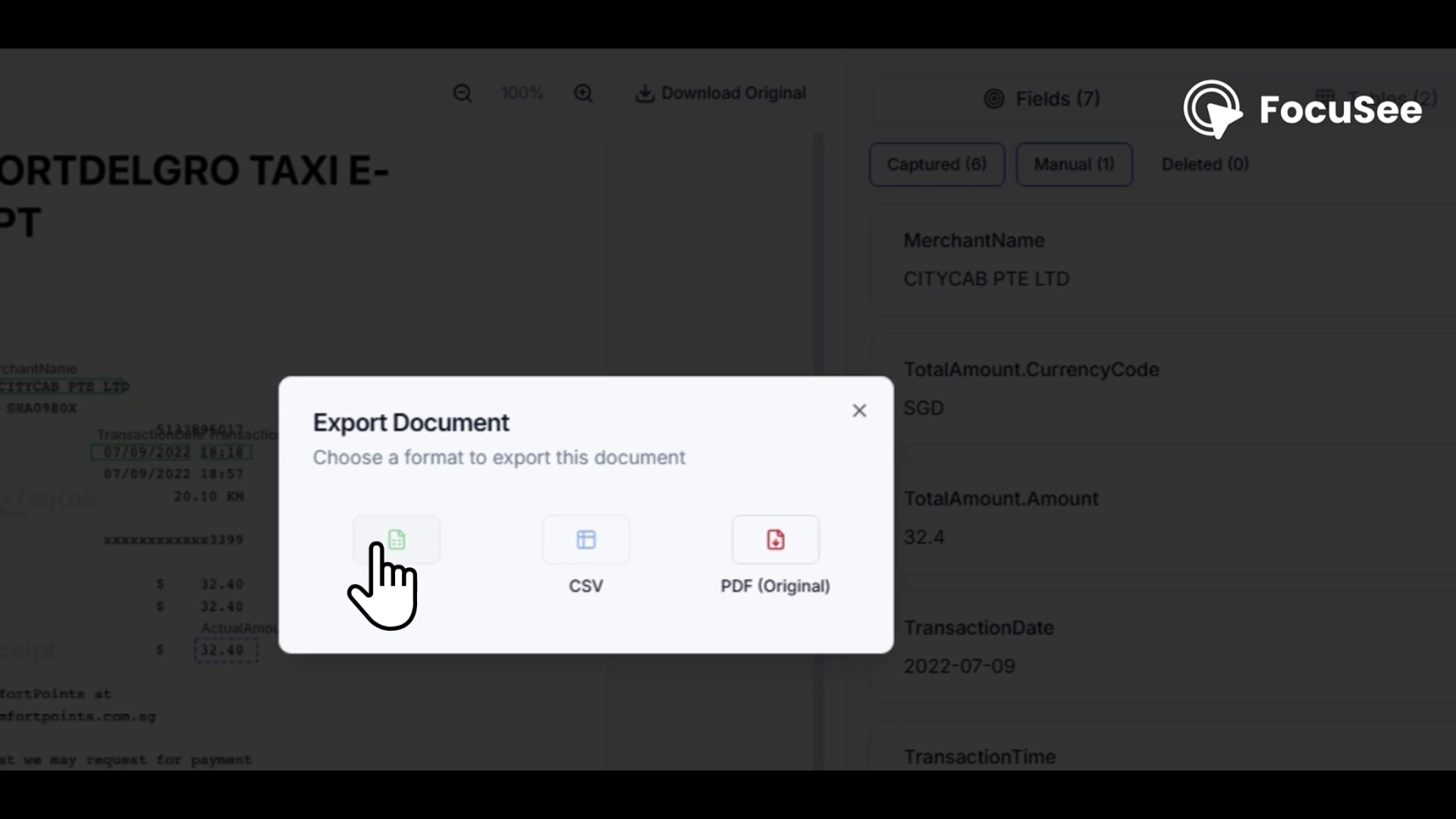Screen dimensions: 1456x819
Task: Click the TransactionTime field label
Action: [x=980, y=756]
